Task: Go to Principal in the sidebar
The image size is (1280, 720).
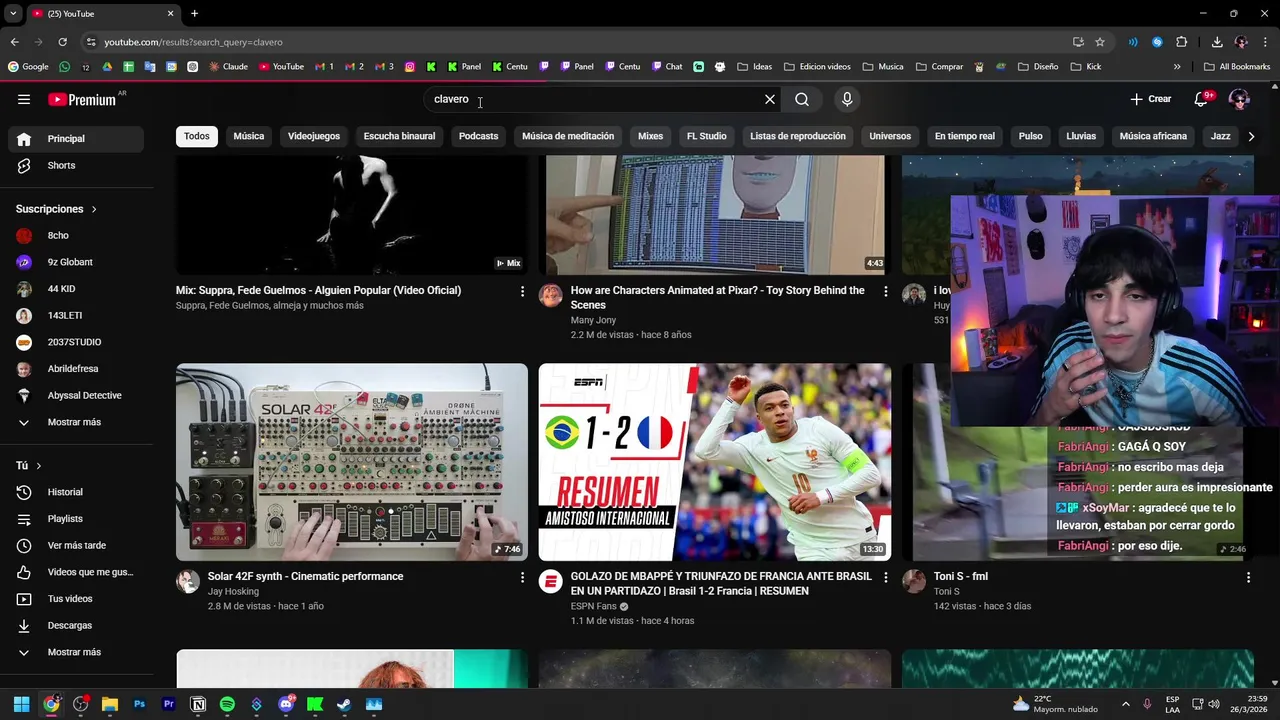Action: 76,139
